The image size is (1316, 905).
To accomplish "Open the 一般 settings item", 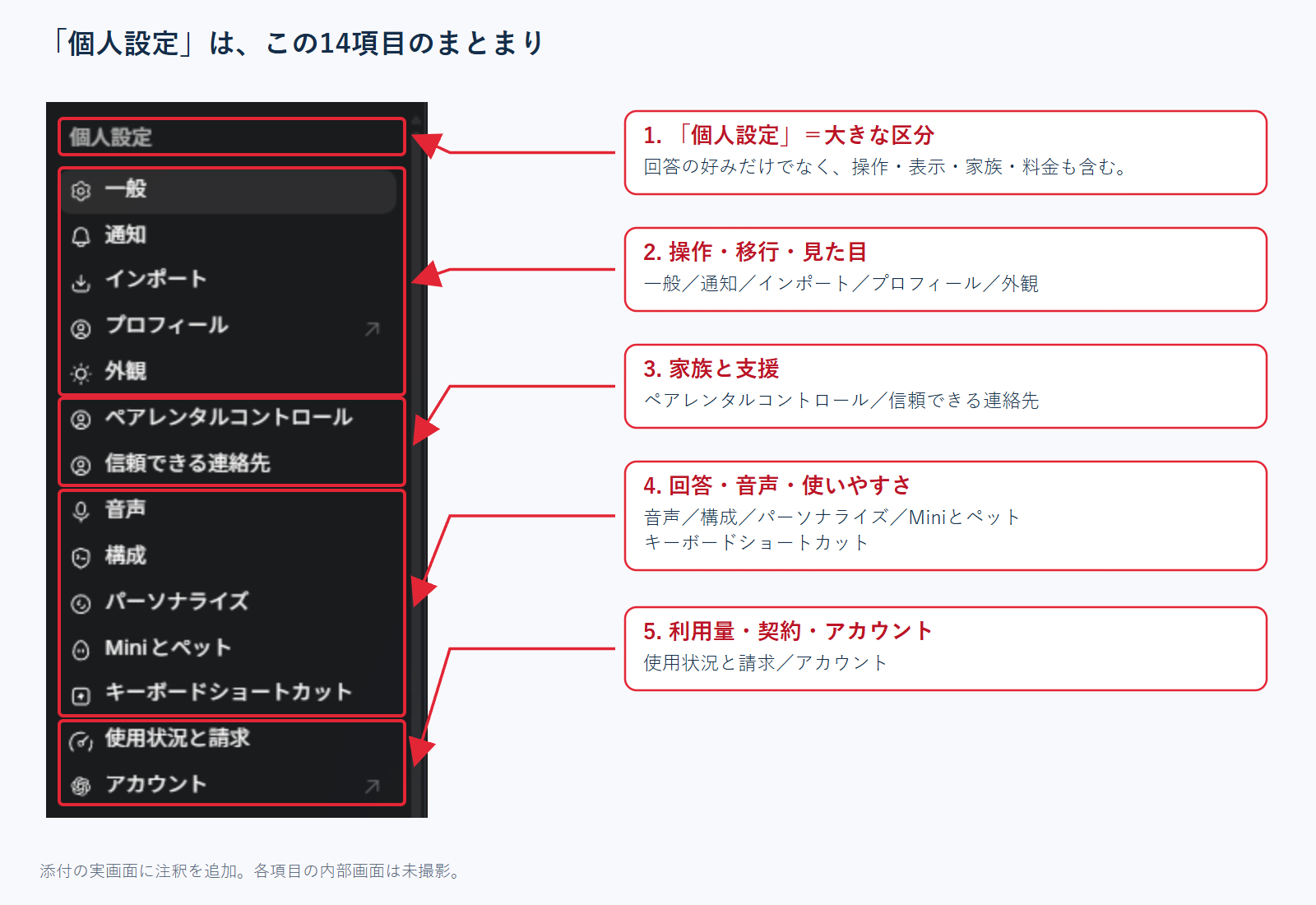I will [229, 191].
